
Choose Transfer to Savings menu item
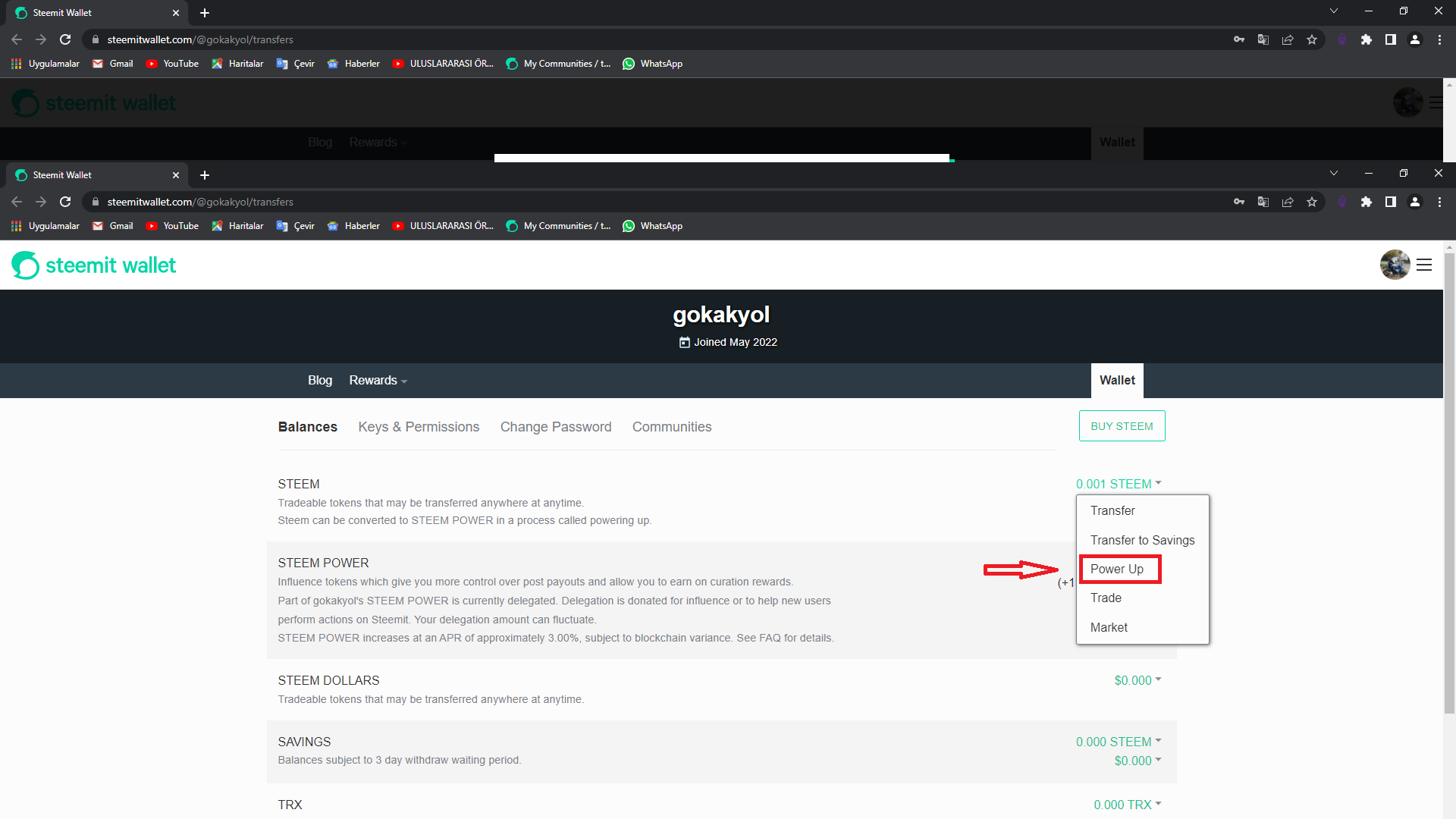[1142, 540]
